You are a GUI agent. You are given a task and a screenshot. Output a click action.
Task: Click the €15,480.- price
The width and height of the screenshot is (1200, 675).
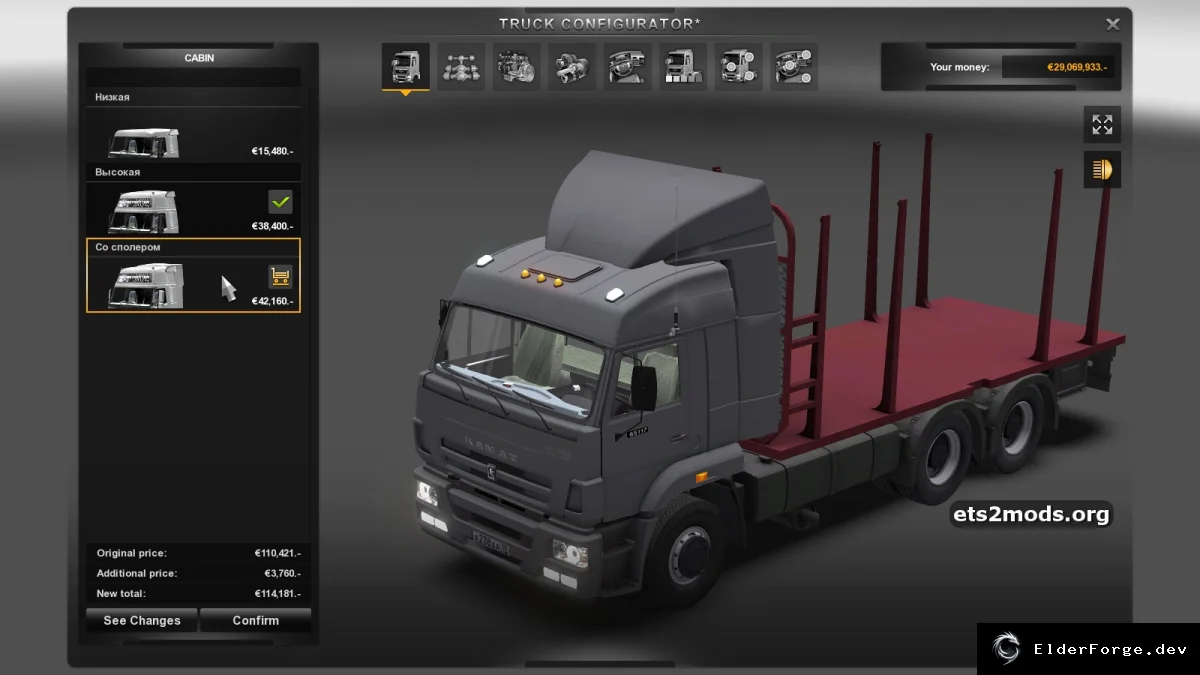click(x=272, y=151)
